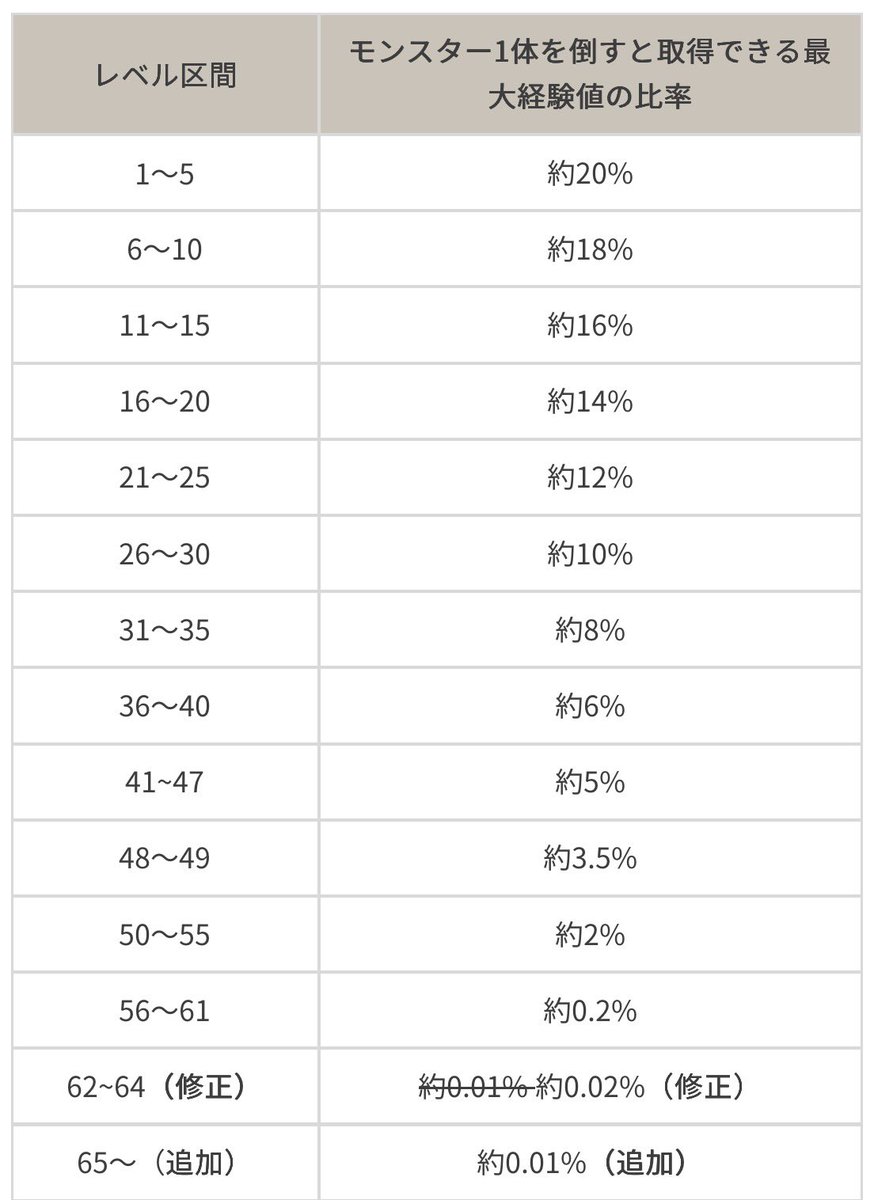
Task: Select the 62~64（修正） level cell
Action: pyautogui.click(x=166, y=1086)
